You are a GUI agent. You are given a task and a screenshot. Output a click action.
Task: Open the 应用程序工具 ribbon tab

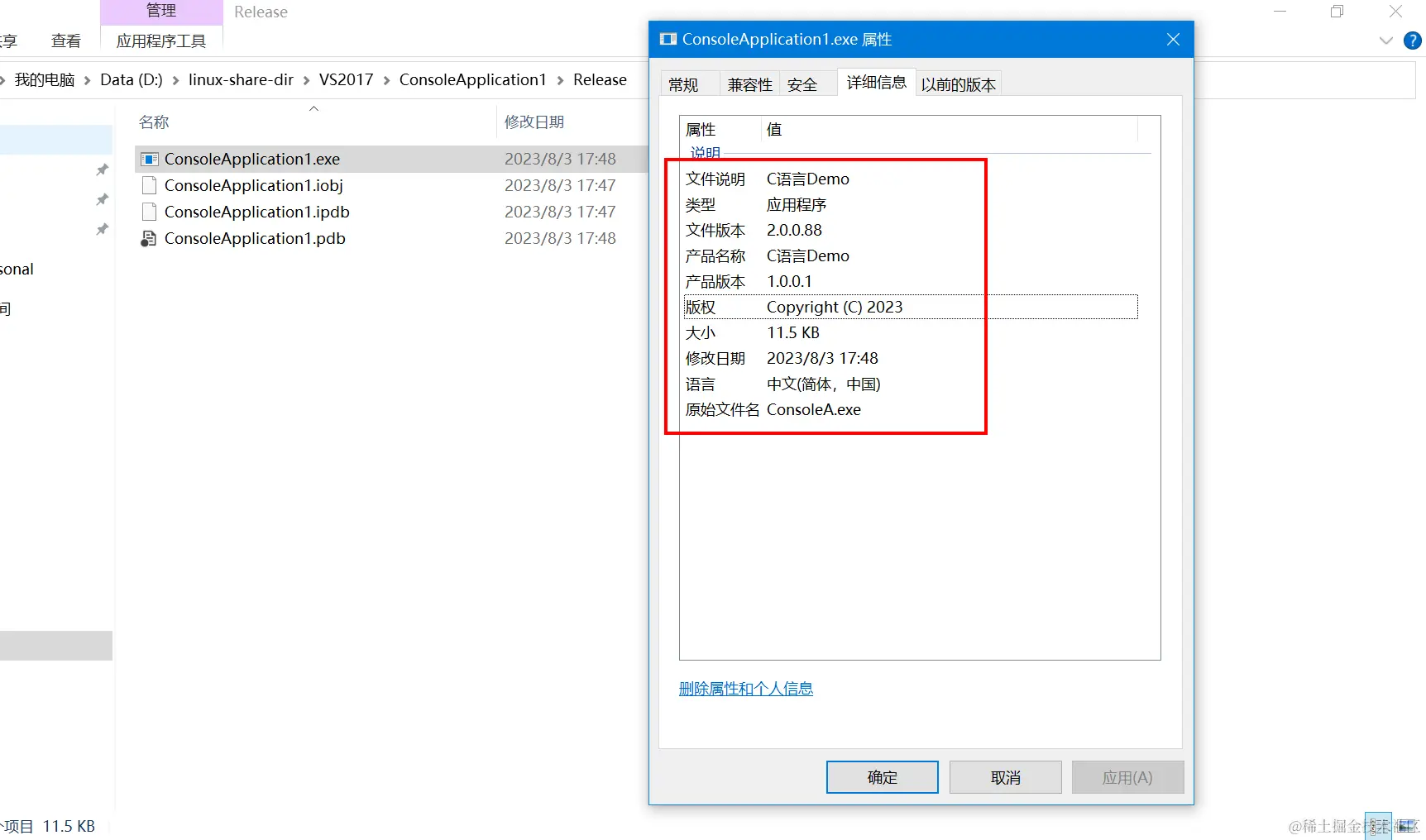click(x=161, y=41)
